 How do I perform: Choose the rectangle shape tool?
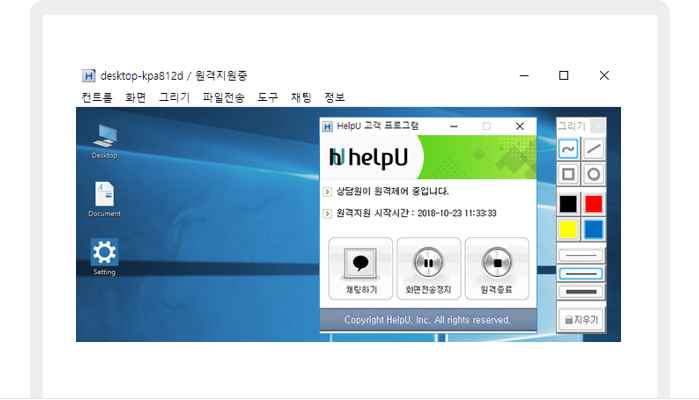[x=568, y=175]
